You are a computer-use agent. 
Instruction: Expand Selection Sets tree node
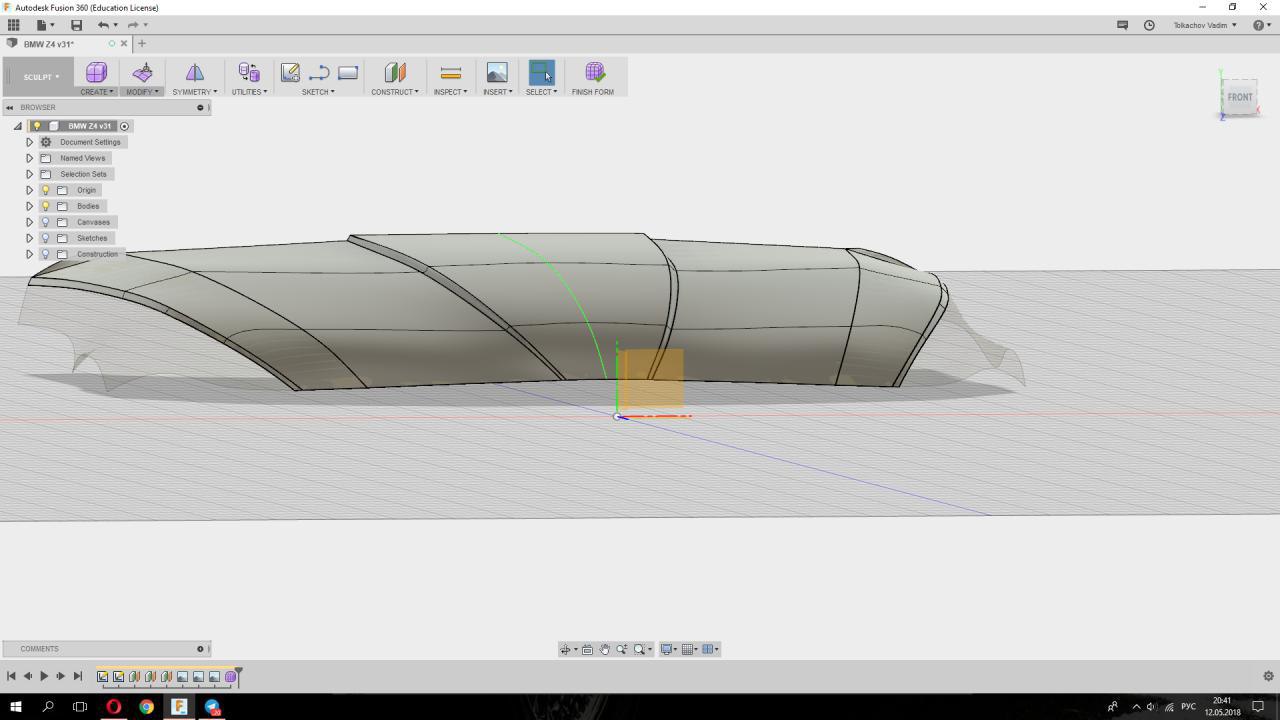(29, 174)
